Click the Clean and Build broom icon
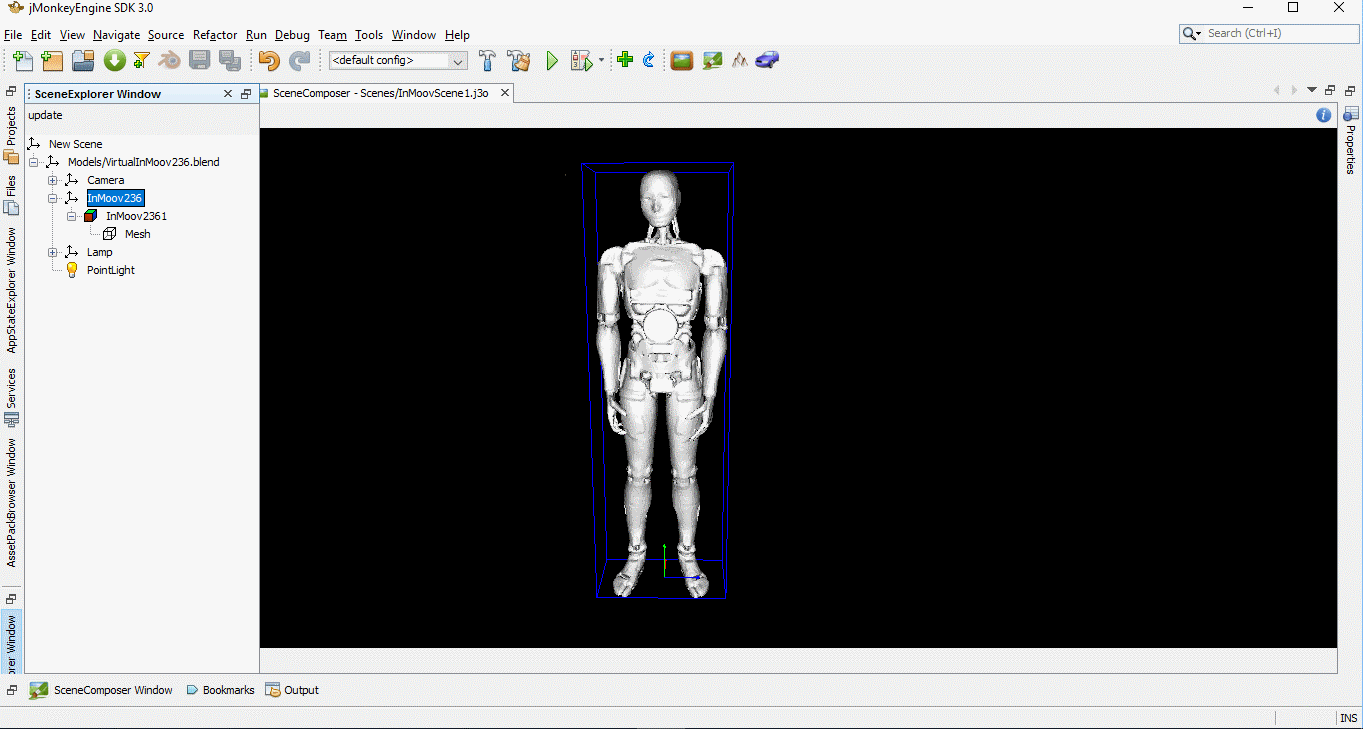This screenshot has height=729, width=1363. point(518,61)
